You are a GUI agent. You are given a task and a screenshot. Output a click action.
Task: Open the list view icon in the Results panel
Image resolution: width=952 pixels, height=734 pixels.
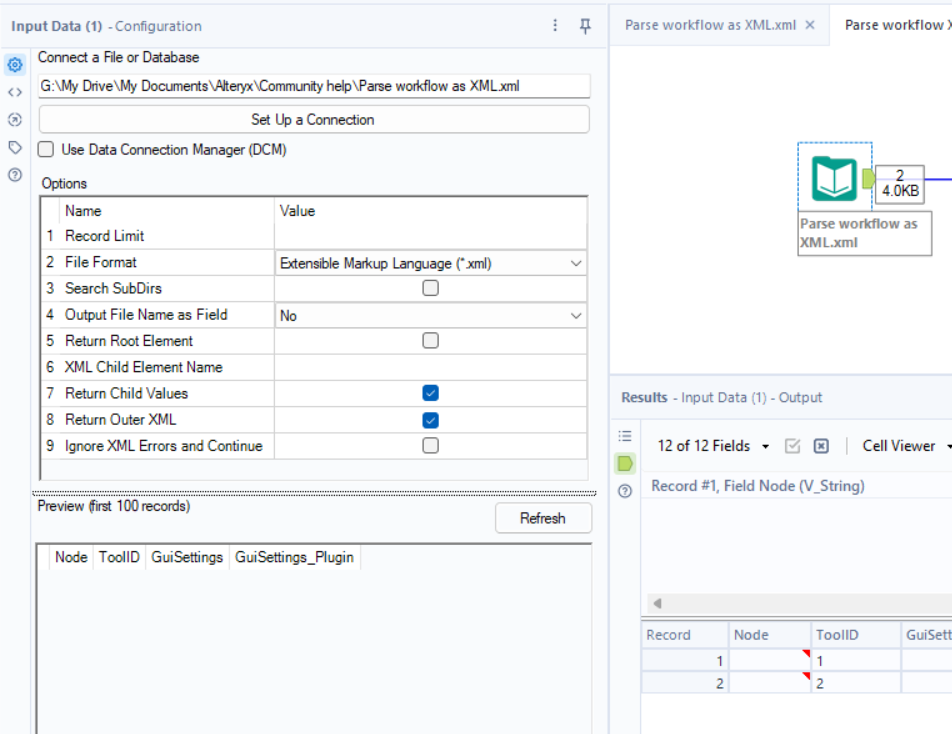tap(625, 435)
